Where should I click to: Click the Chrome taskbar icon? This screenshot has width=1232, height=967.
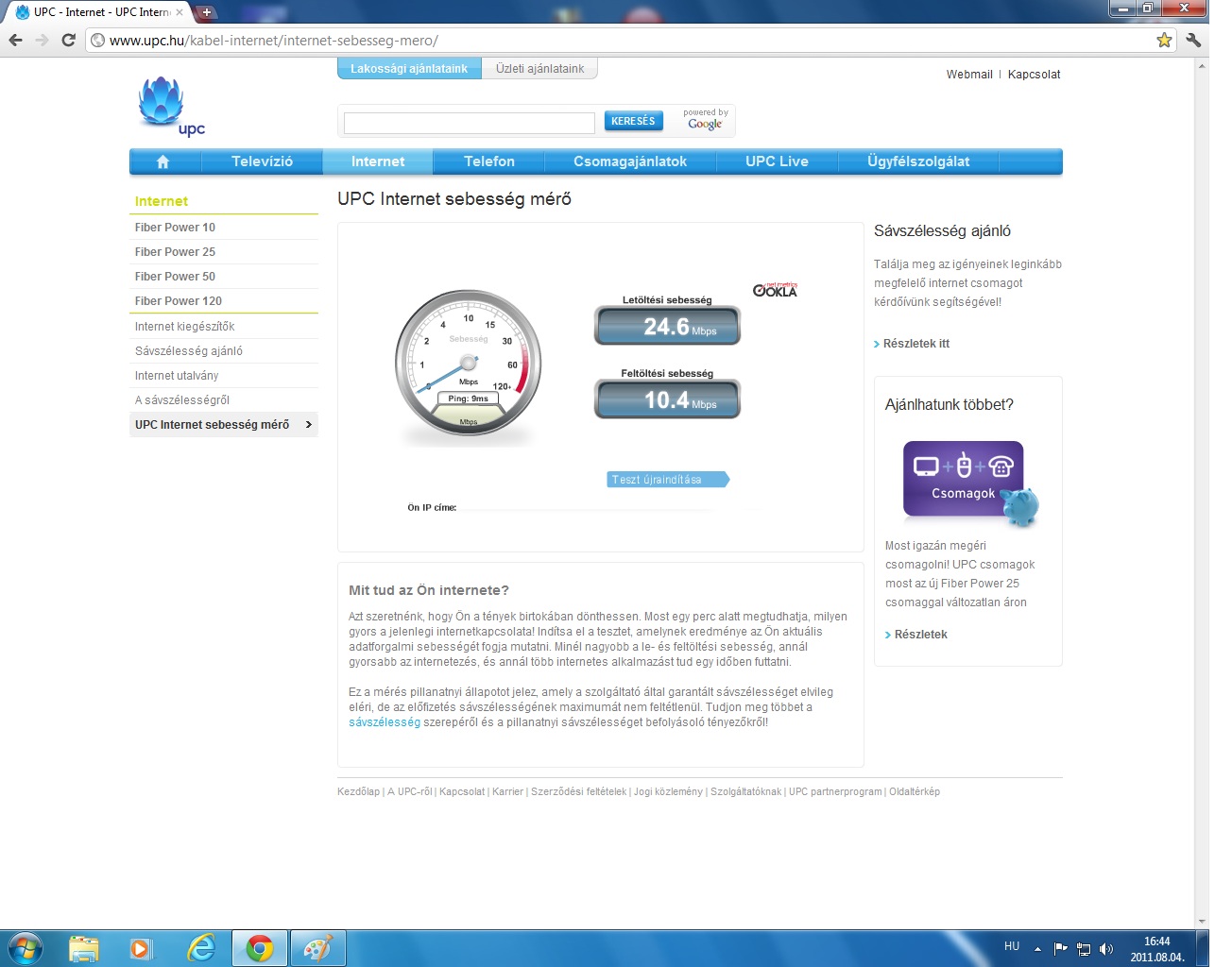point(260,948)
